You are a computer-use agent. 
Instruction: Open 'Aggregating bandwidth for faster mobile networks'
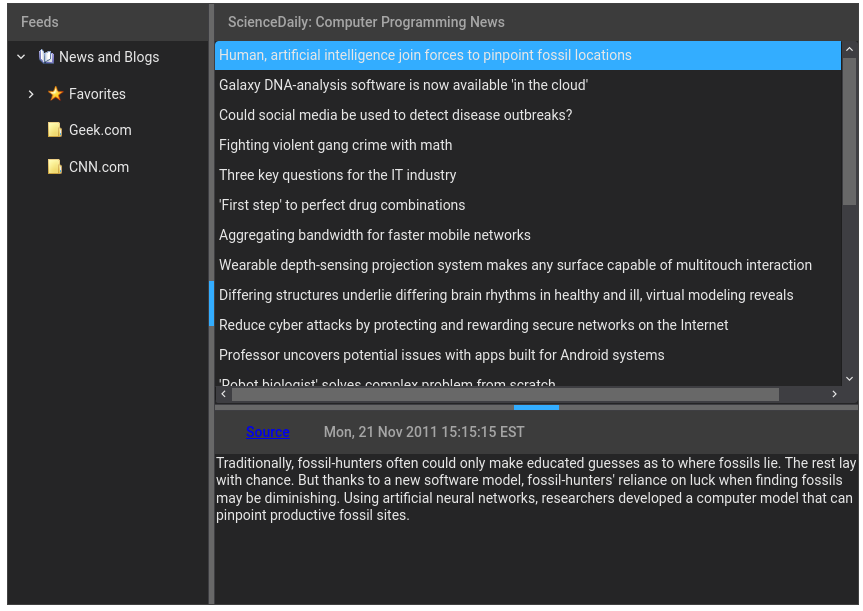tap(374, 235)
